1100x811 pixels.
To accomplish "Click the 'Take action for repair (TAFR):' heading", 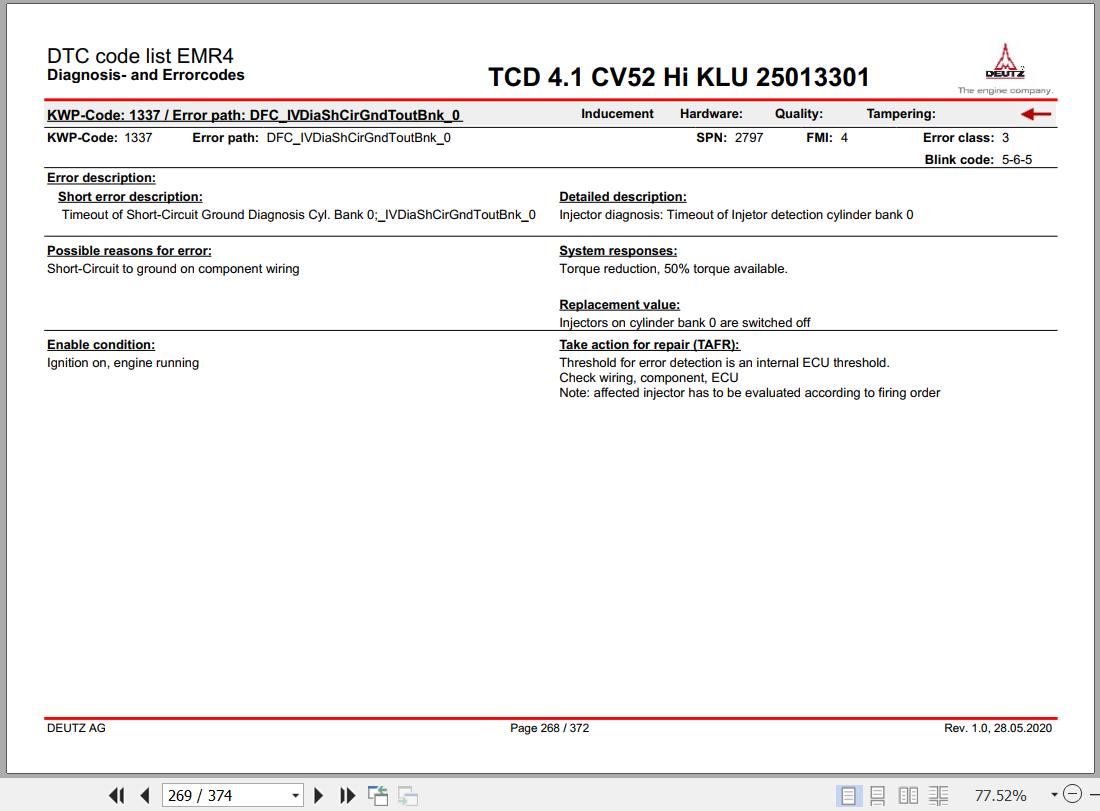I will pos(649,344).
